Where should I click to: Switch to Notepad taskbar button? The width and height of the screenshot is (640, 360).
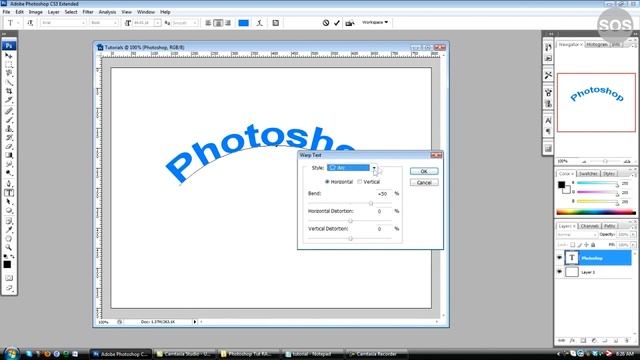pos(313,354)
